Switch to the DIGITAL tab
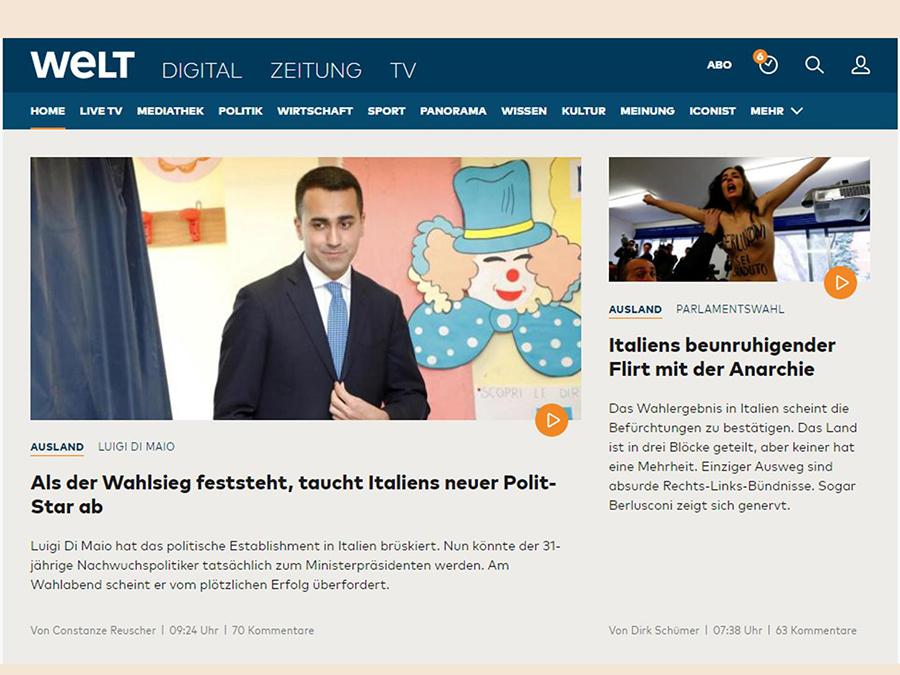 click(202, 70)
